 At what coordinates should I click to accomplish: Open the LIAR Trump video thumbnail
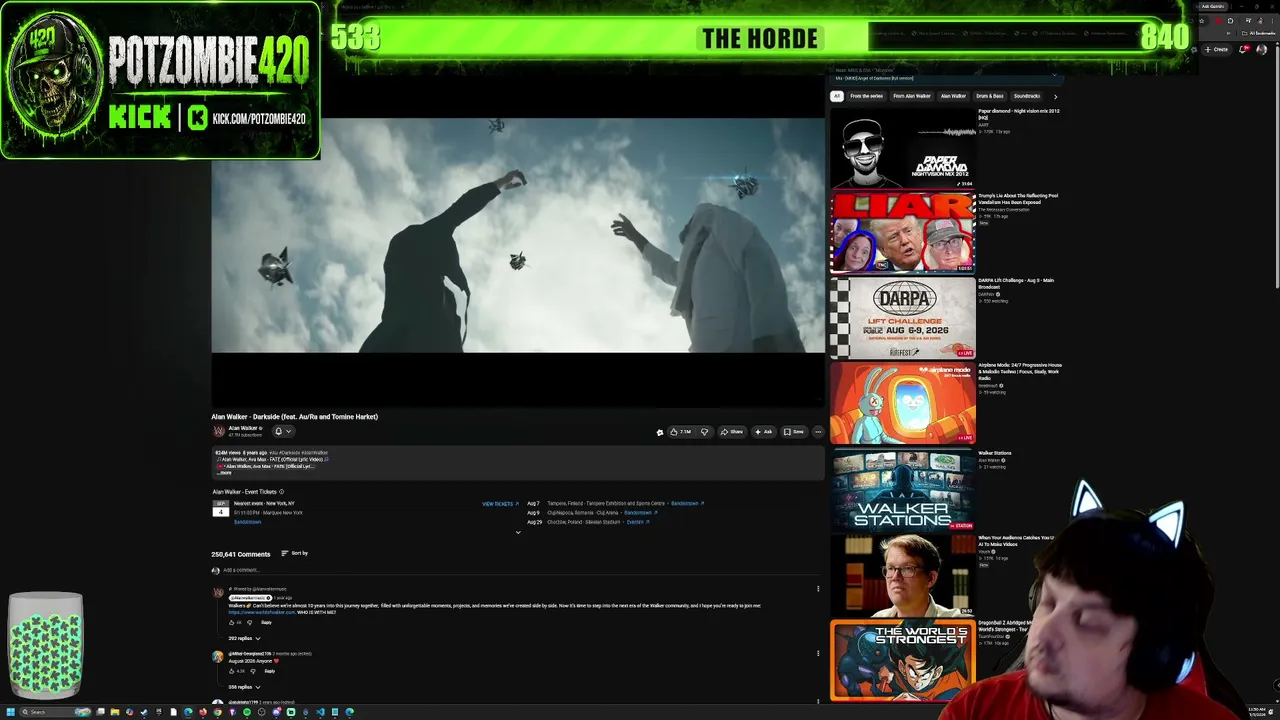tap(903, 233)
